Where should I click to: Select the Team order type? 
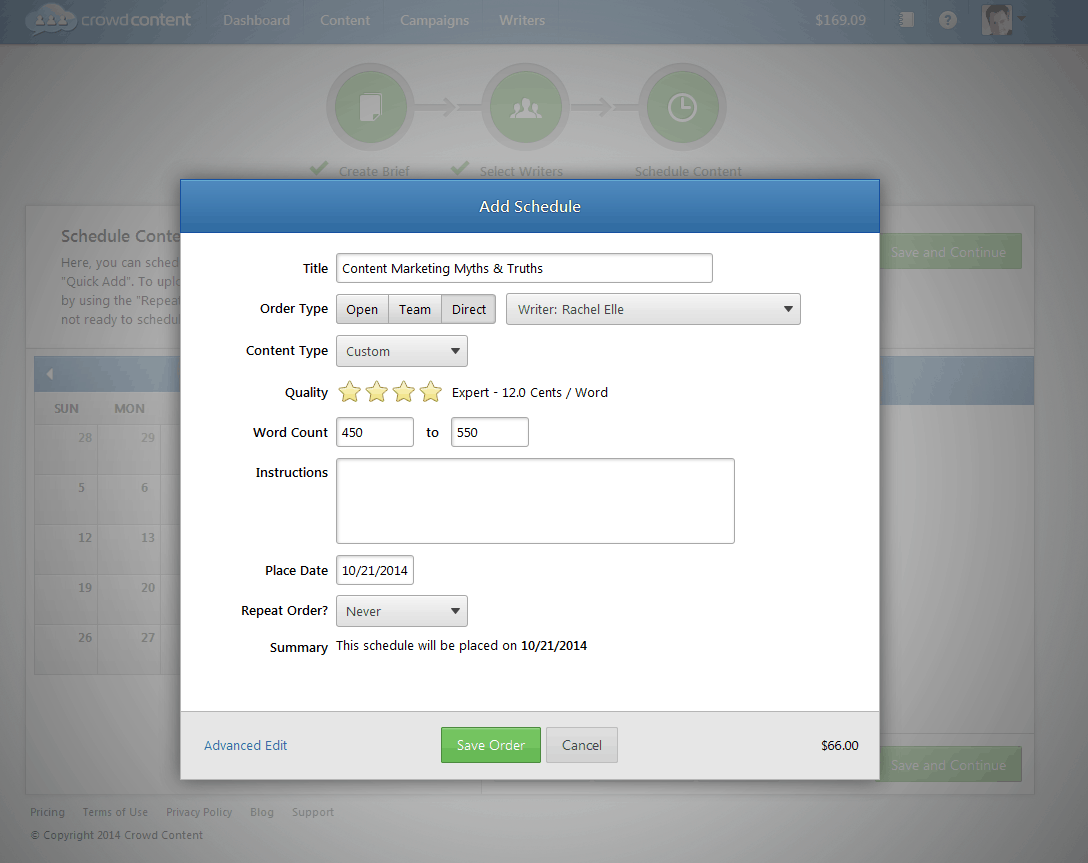(x=414, y=309)
